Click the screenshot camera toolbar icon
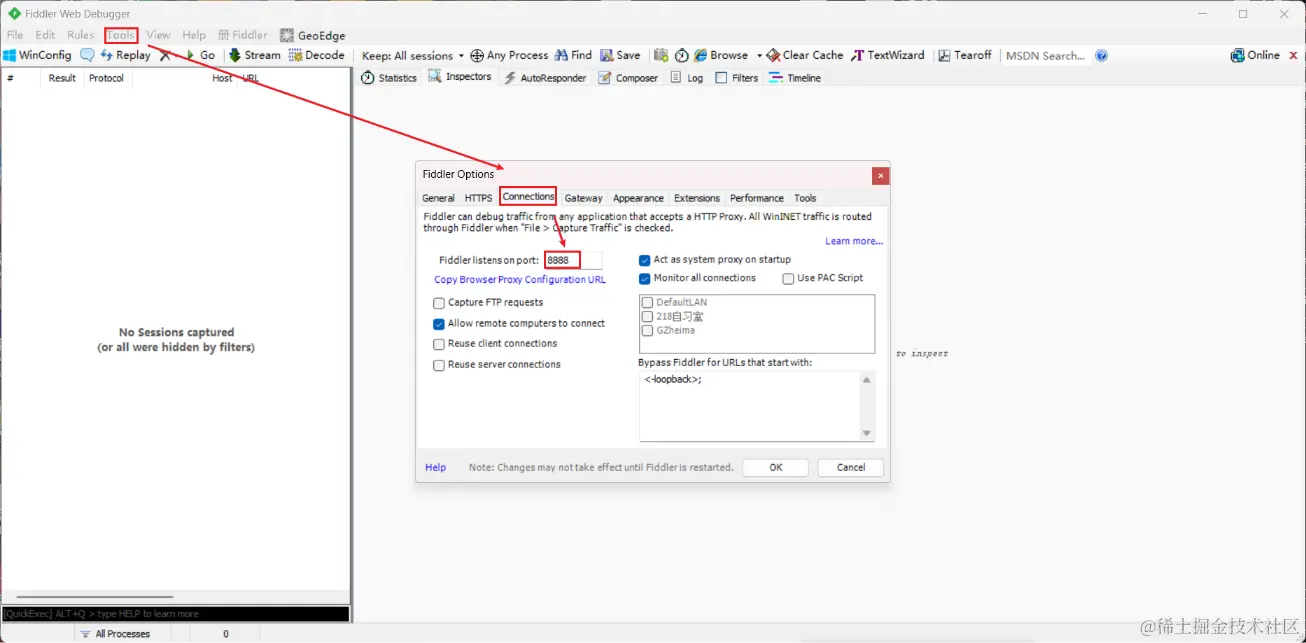 tap(660, 56)
